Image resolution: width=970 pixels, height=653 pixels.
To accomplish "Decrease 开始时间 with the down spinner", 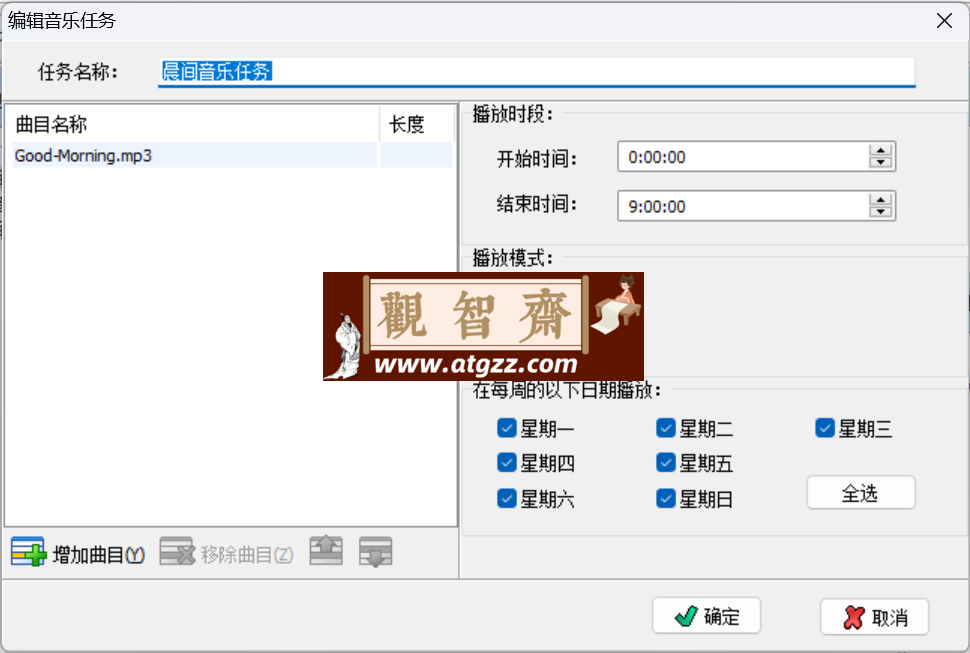I will click(x=880, y=162).
